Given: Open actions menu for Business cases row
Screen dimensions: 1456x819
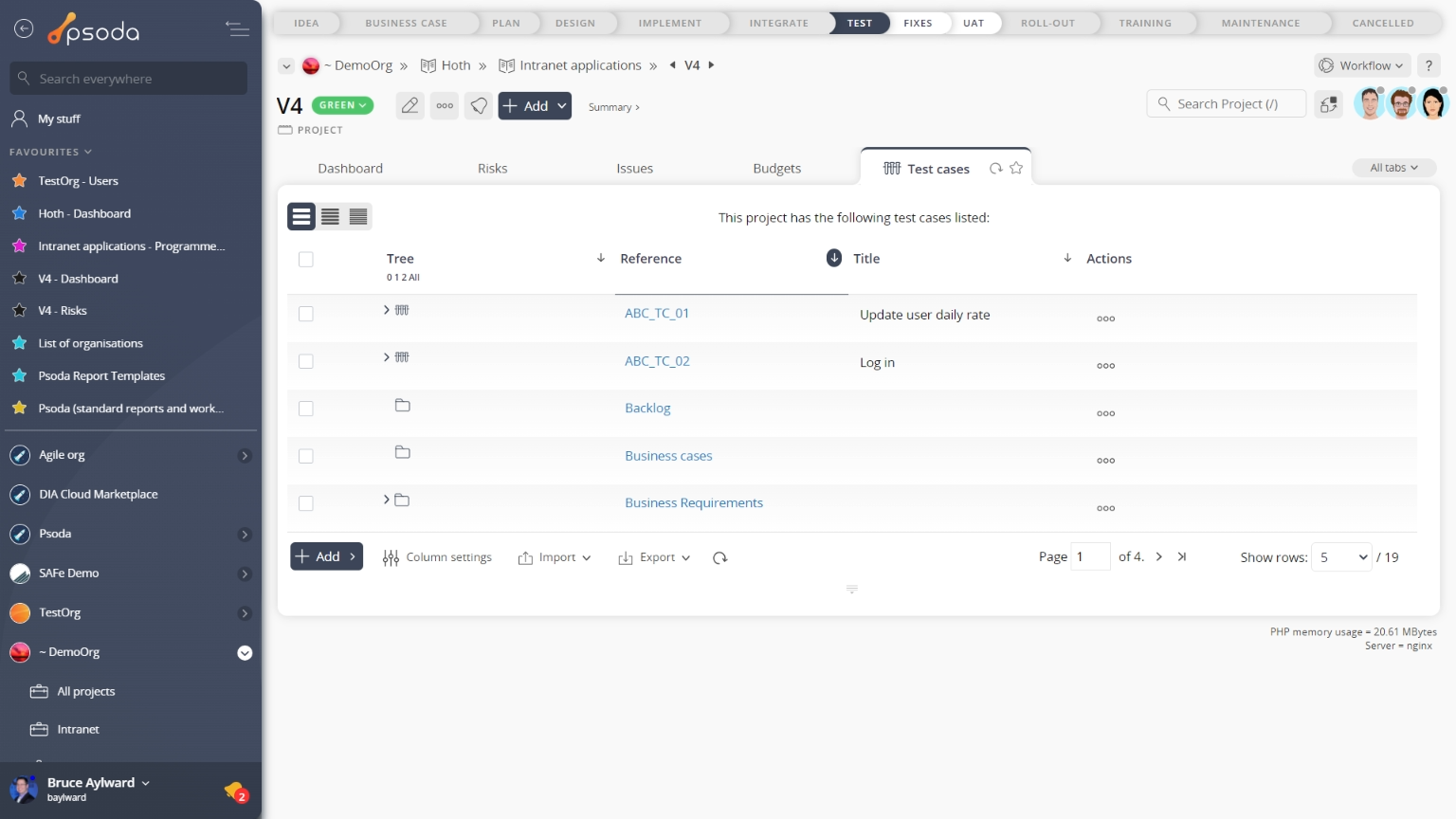Looking at the screenshot, I should (1105, 461).
